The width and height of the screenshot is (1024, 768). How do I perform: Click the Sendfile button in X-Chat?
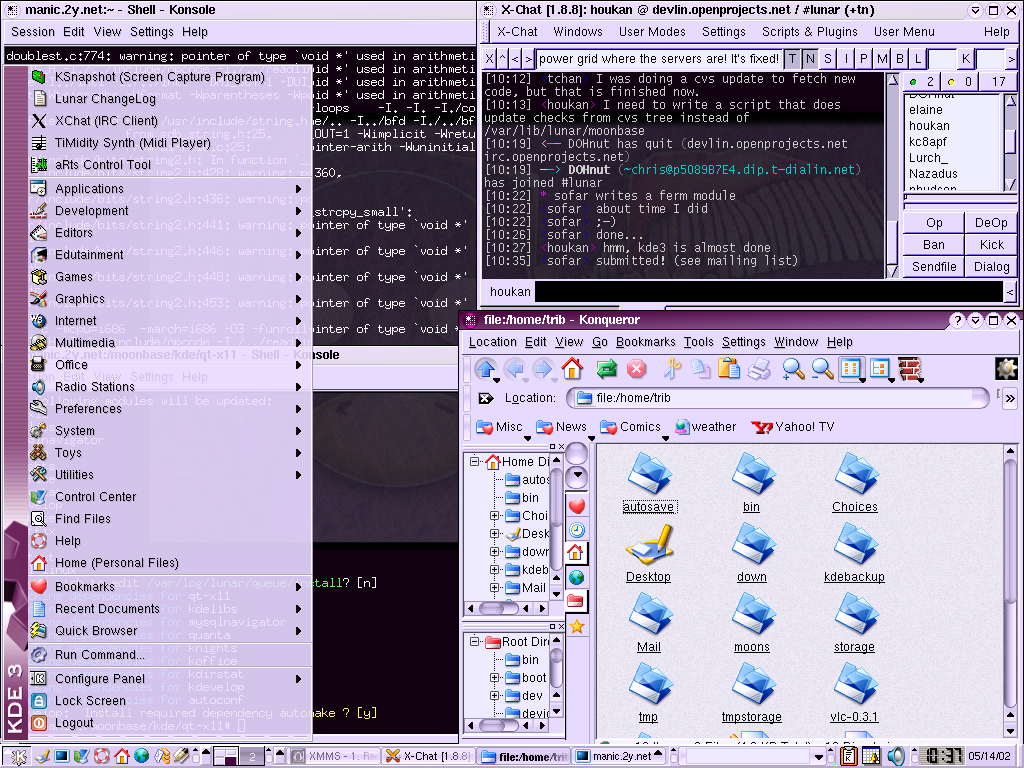[x=934, y=267]
